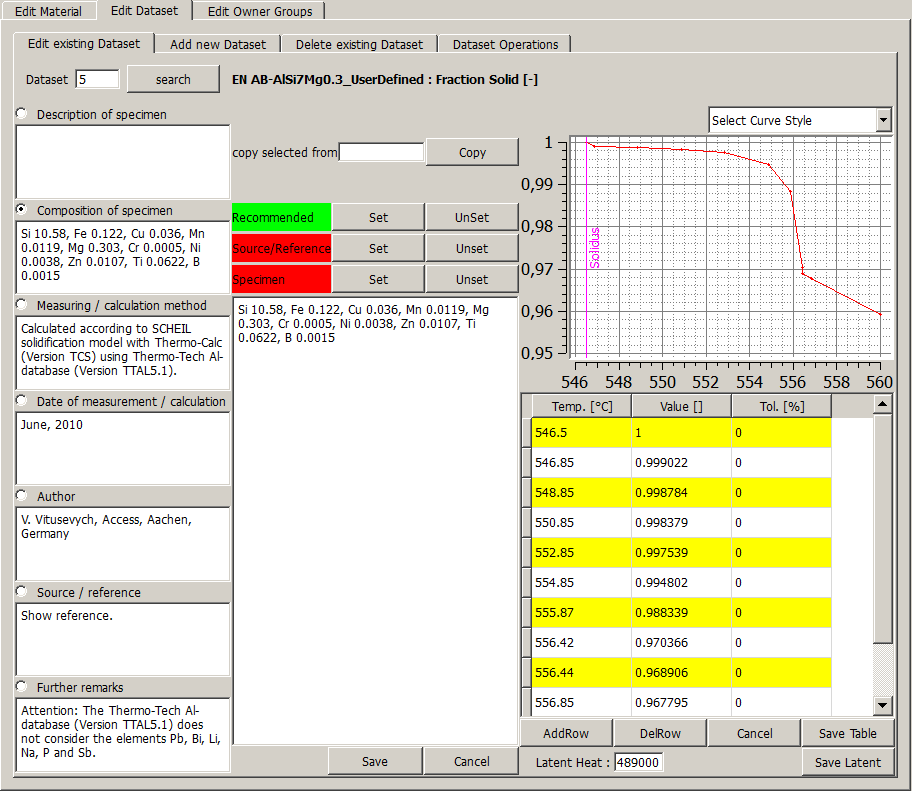Switch to the Edit Material tab
912x791 pixels.
48,11
